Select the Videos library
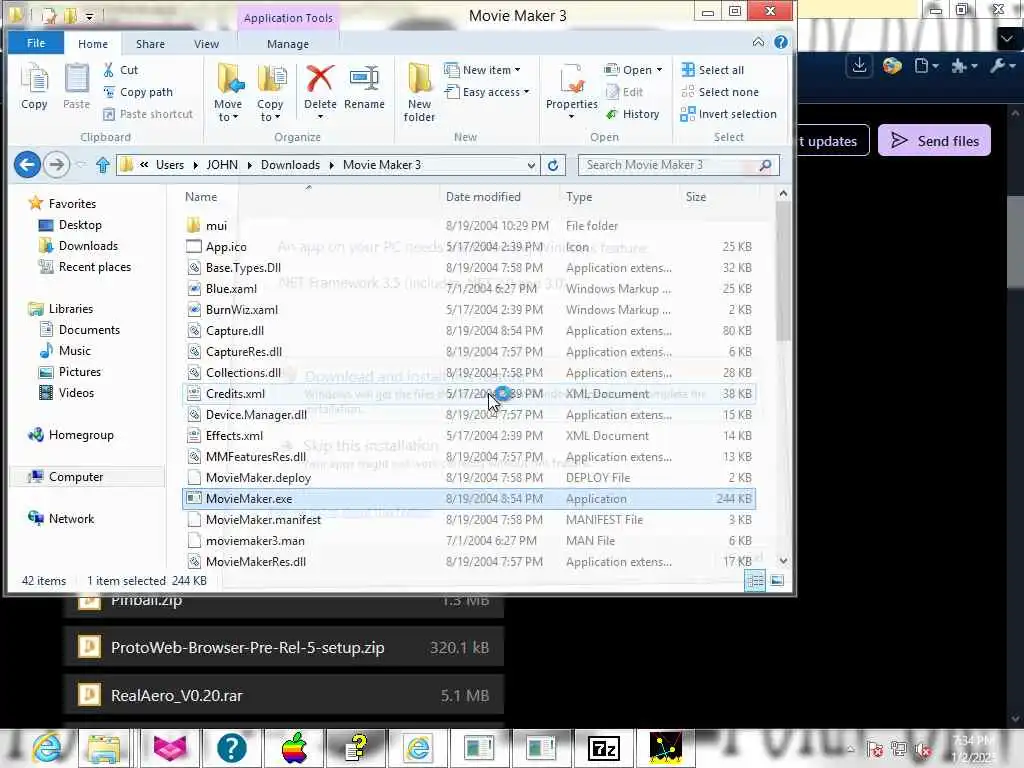 click(67, 392)
